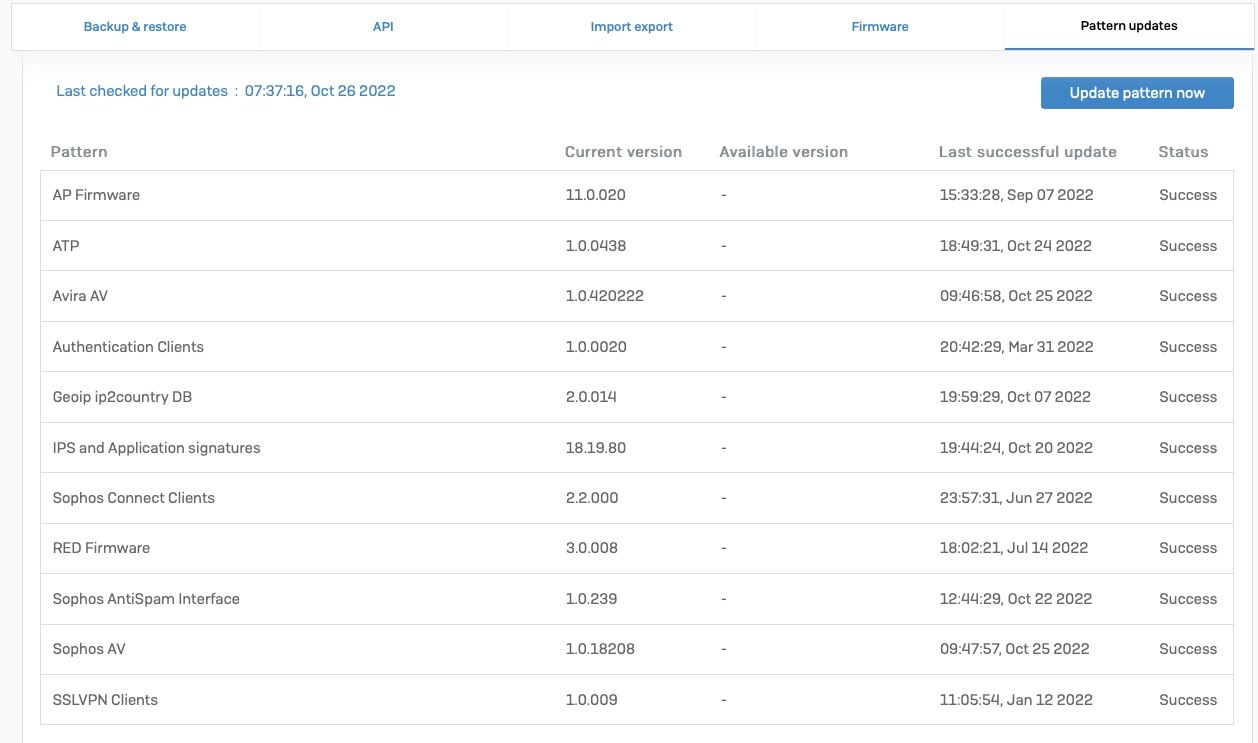1258x743 pixels.
Task: Click the 09:47:57, Oct 25 2022 update time
Action: [x=1014, y=649]
